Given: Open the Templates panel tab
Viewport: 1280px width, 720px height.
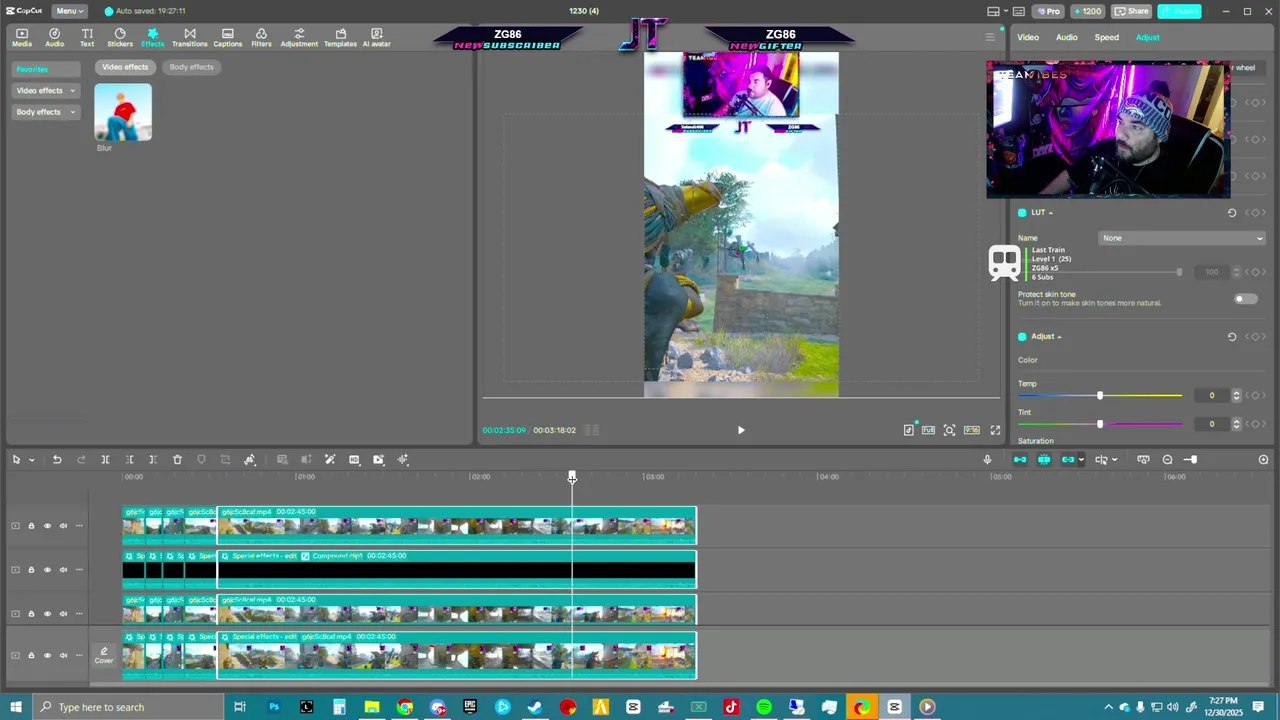Looking at the screenshot, I should coord(340,37).
